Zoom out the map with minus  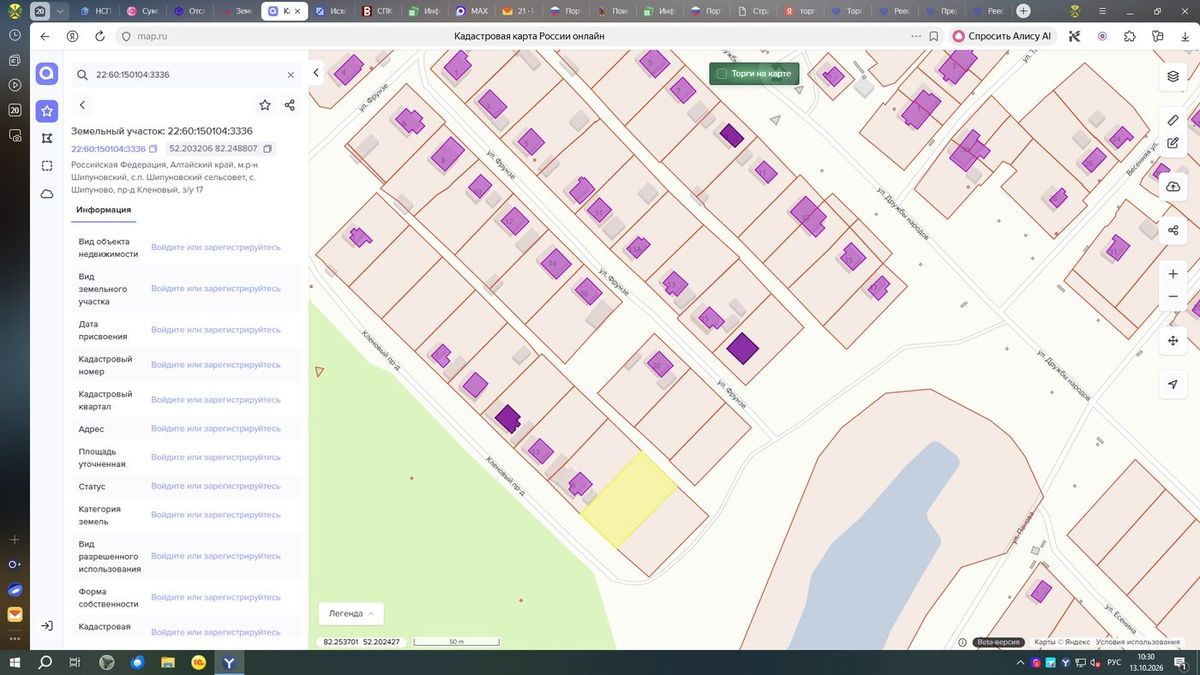1173,297
